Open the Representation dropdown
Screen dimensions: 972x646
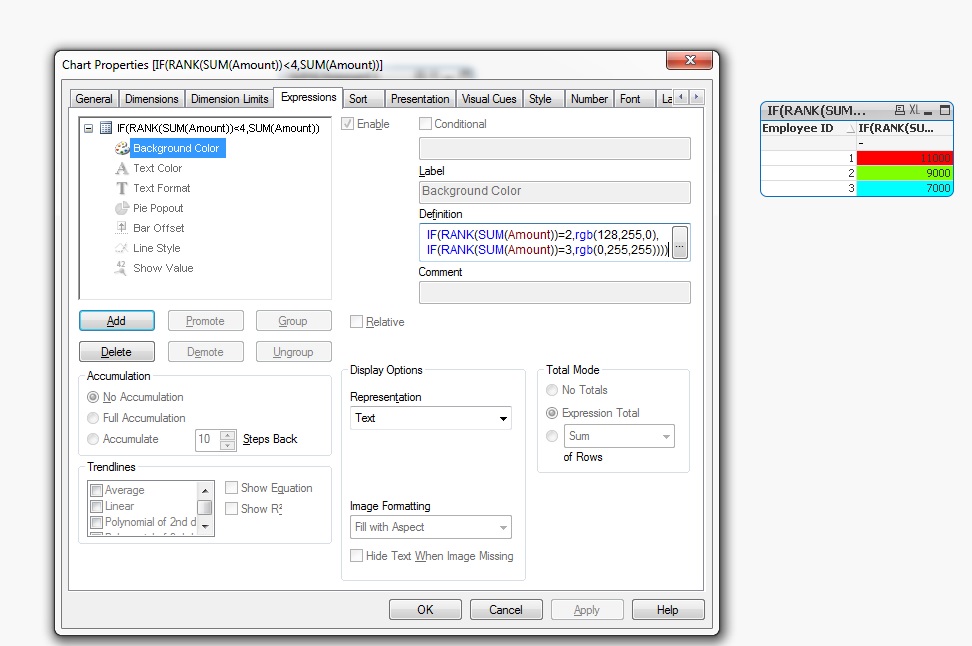(430, 418)
